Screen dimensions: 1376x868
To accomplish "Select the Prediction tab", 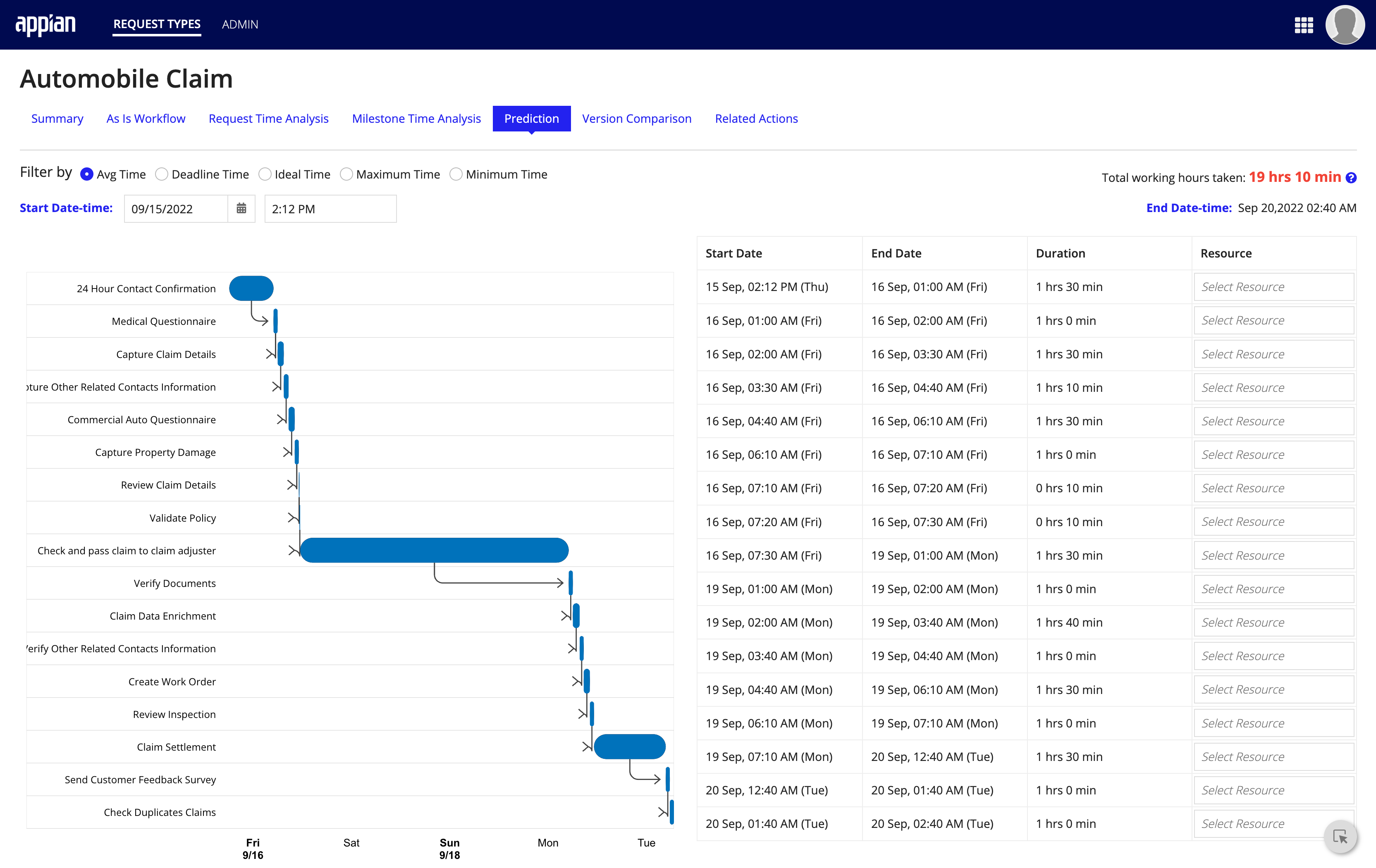I will click(x=531, y=118).
